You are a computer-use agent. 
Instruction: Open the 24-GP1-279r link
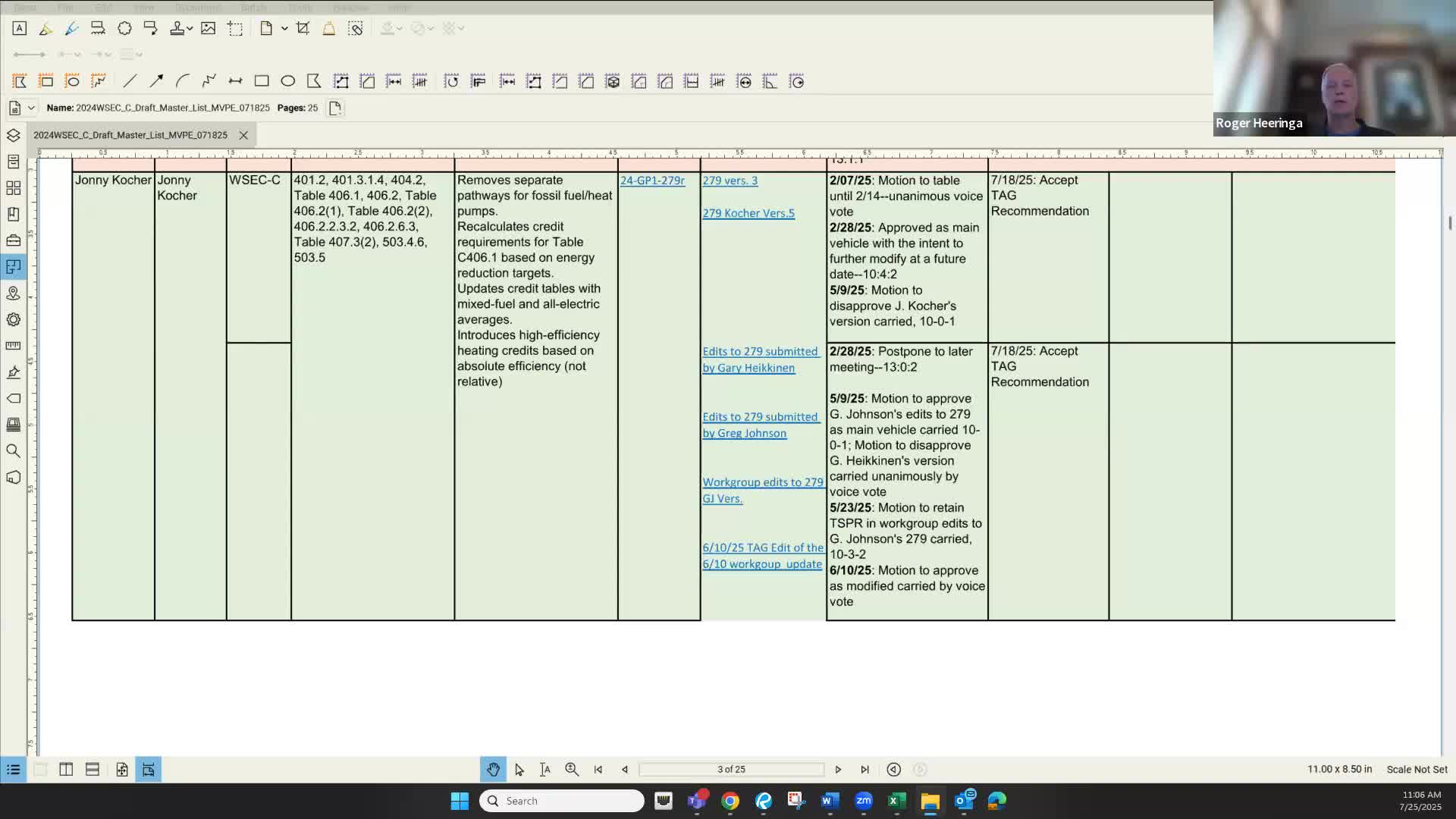(x=652, y=180)
